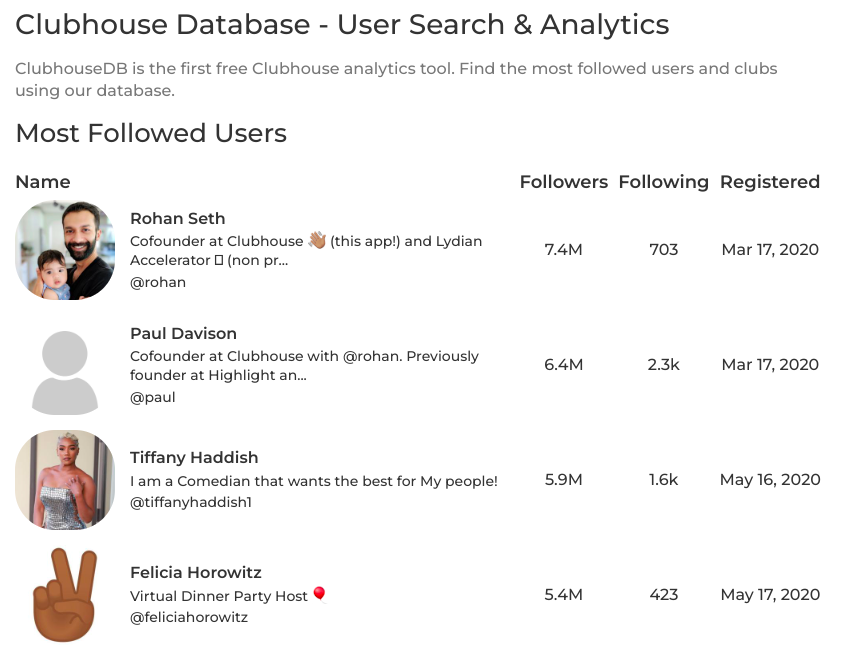The image size is (860, 657).
Task: Open the @tiffanyhaddish1 handle
Action: pyautogui.click(x=190, y=502)
